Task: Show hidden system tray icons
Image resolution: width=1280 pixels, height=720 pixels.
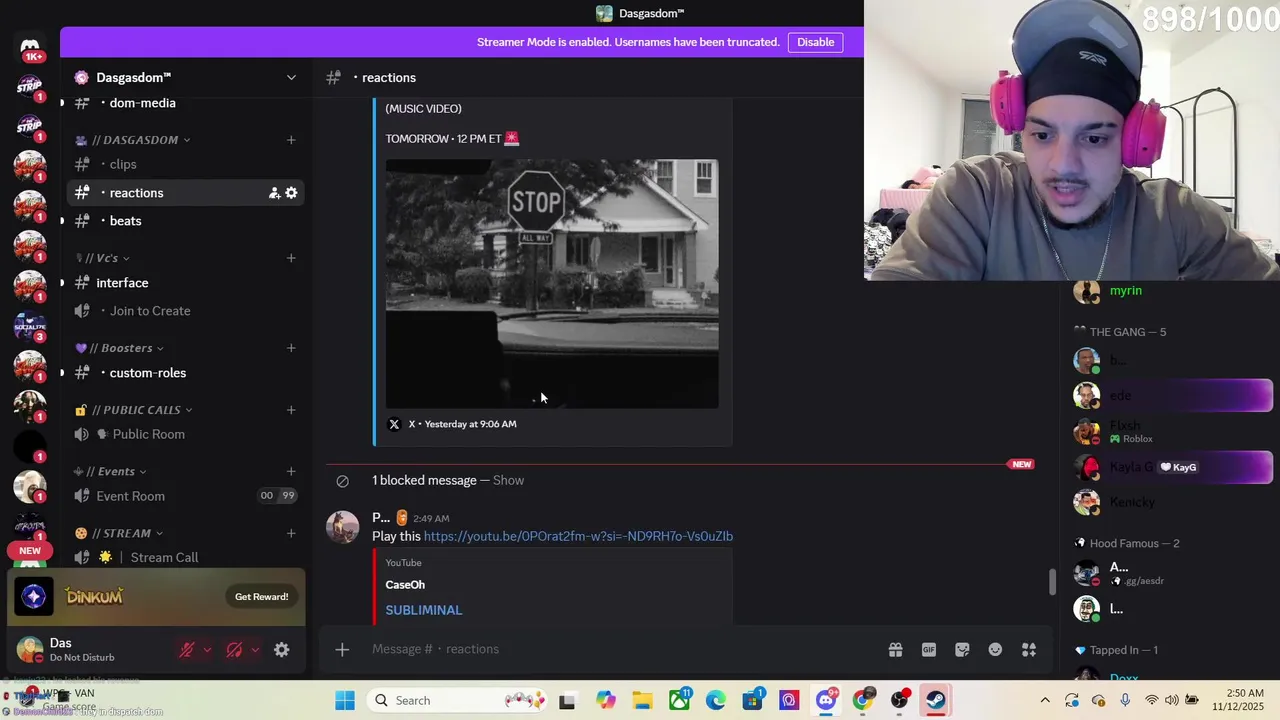Action: pos(1045,700)
